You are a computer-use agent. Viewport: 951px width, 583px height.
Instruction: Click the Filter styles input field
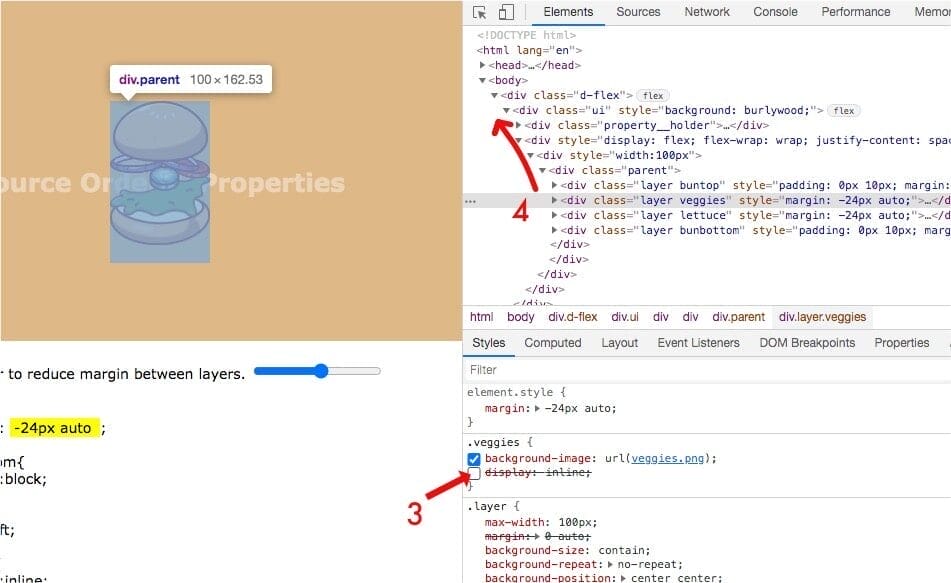(700, 370)
